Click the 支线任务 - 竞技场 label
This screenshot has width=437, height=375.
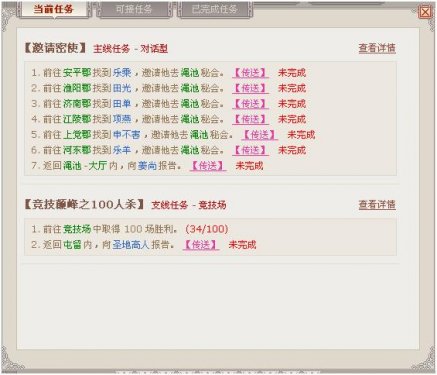coord(189,205)
